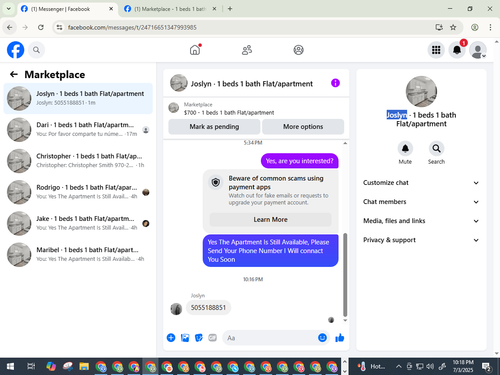The height and width of the screenshot is (375, 500).
Task: Open the system tray overflow chevron
Action: 398,367
